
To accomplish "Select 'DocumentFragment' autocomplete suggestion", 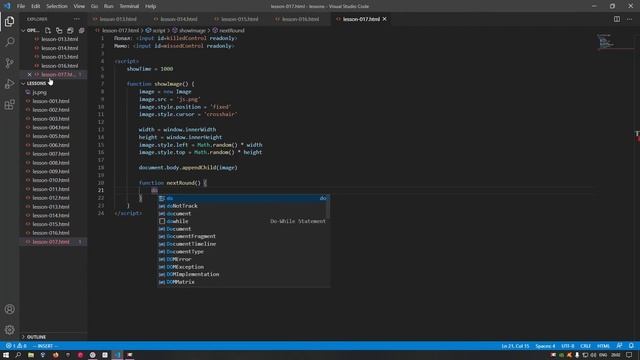I will (243, 236).
